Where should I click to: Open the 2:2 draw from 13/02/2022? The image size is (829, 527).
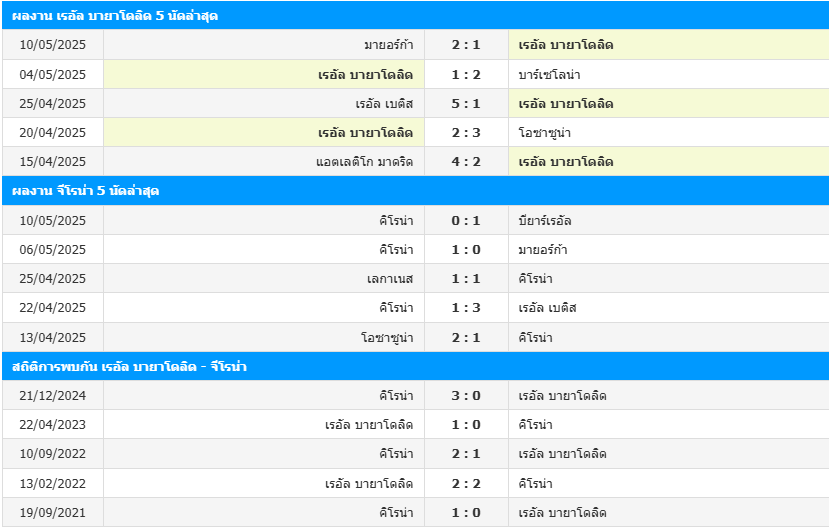(x=466, y=483)
